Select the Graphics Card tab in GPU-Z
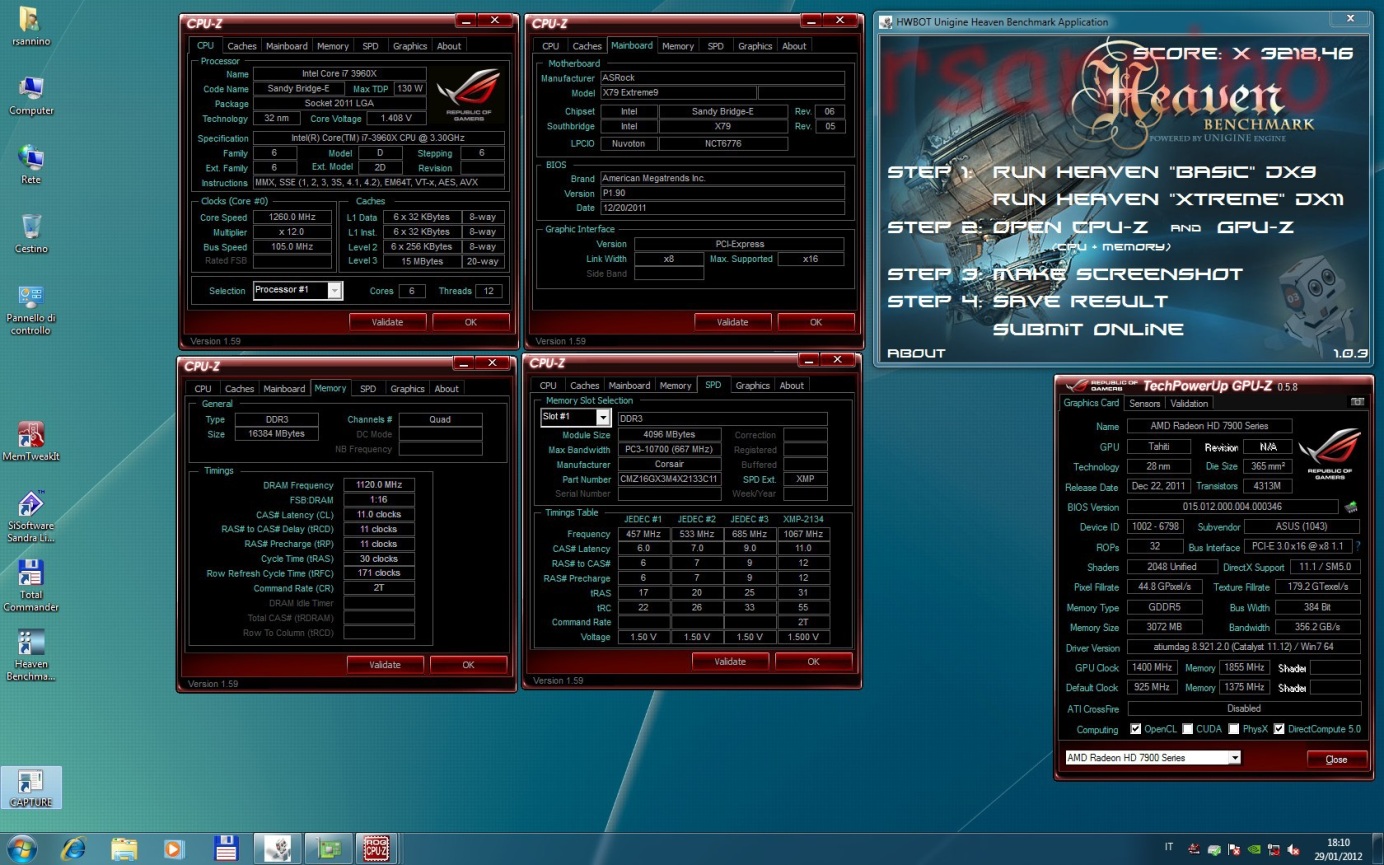 coord(1091,402)
